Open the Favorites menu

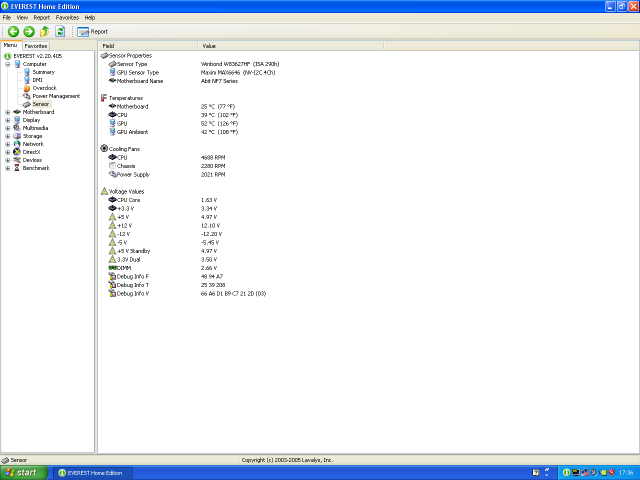[67, 18]
